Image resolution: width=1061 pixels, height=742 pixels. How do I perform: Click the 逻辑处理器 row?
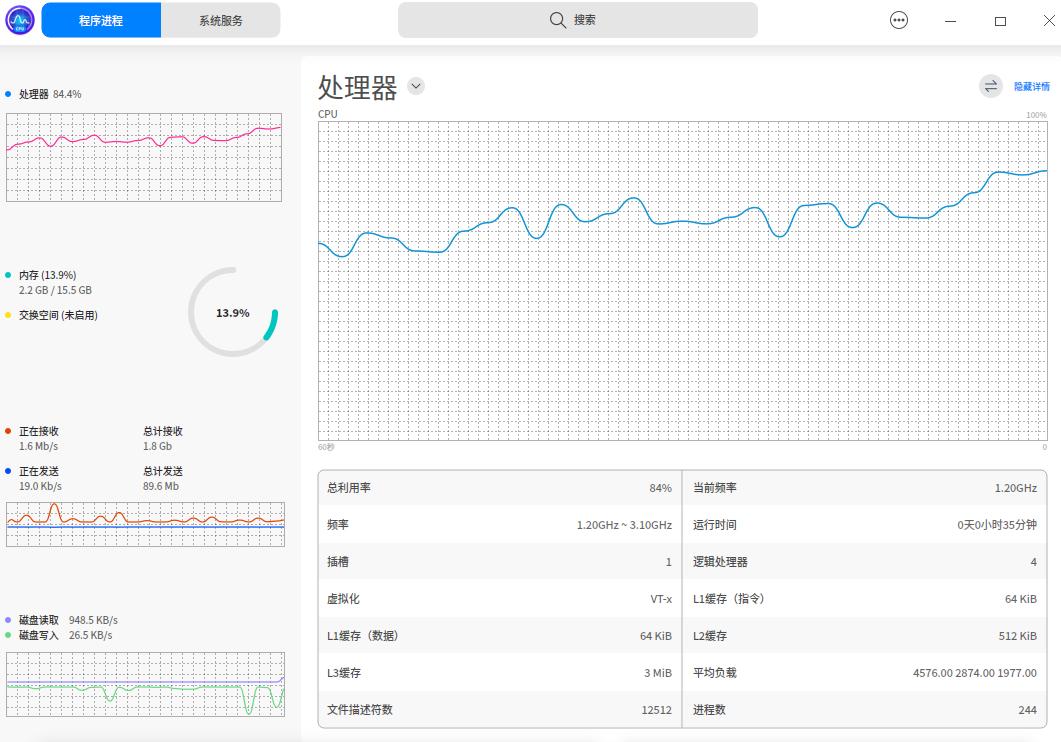(x=864, y=561)
